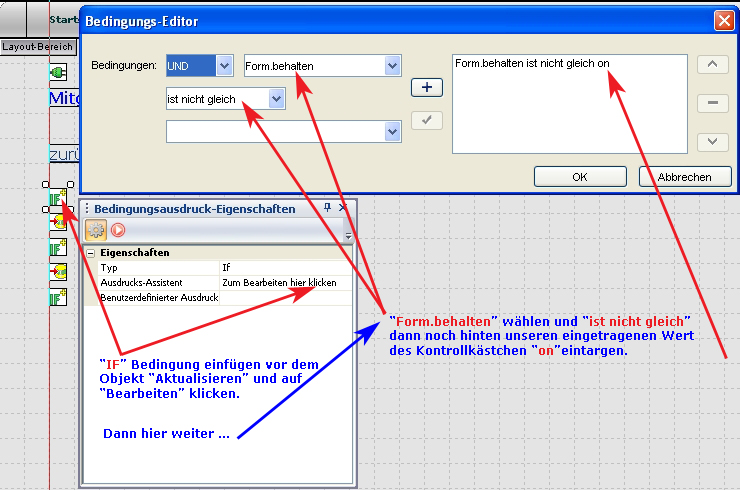This screenshot has width=740, height=490.
Task: Move condition down with the down arrow
Action: click(712, 142)
